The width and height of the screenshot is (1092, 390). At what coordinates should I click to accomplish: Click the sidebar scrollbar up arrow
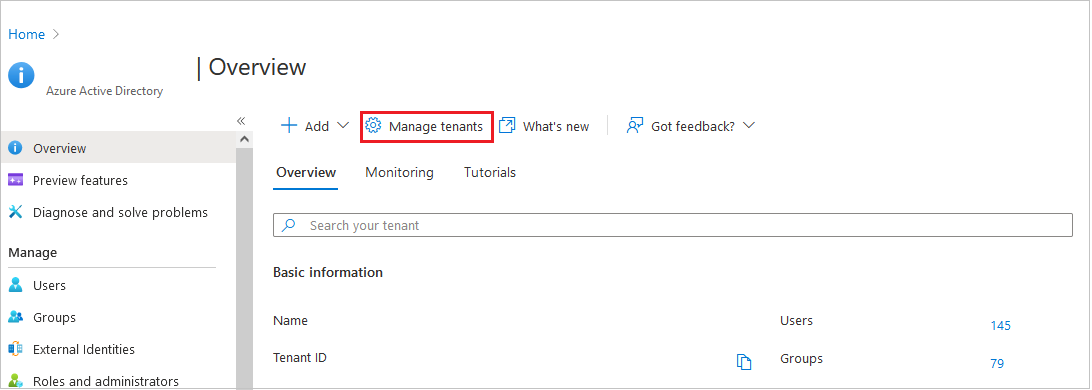[244, 139]
